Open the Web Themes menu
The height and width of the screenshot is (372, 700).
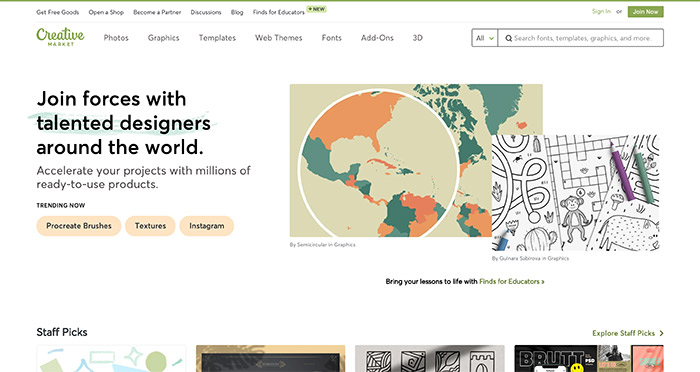pos(279,38)
